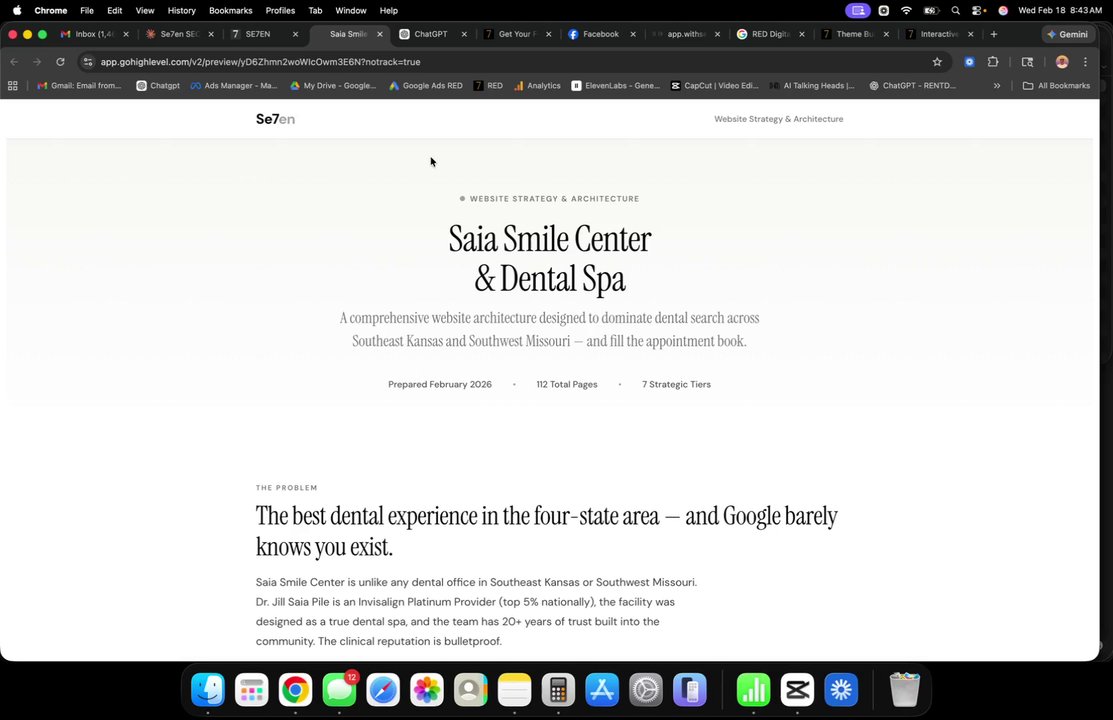
Task: Open the Chatgpt bookmark
Action: [x=158, y=86]
